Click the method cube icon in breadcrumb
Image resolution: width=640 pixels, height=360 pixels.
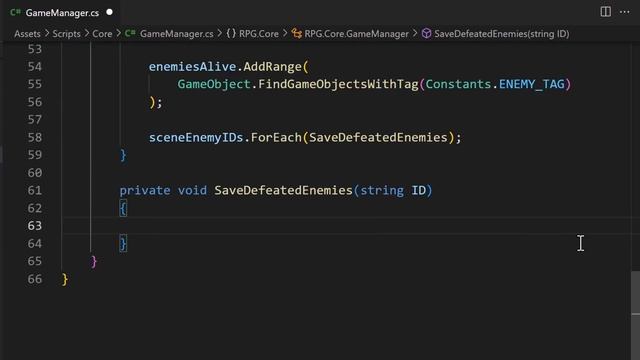pyautogui.click(x=426, y=33)
